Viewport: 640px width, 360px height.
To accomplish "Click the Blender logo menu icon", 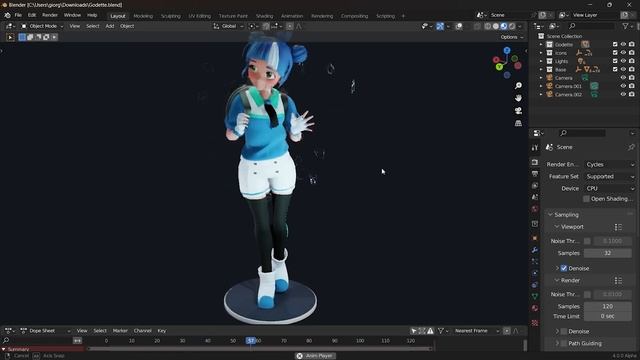I will pyautogui.click(x=7, y=15).
